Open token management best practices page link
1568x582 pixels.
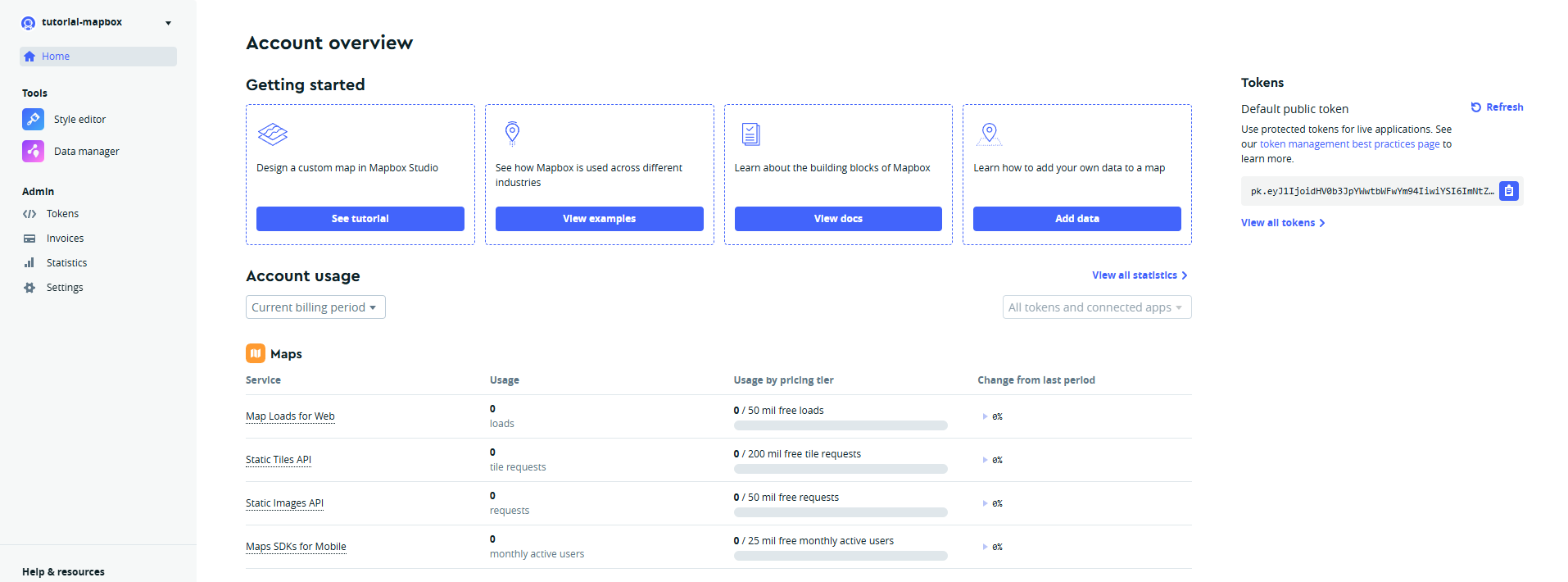pyautogui.click(x=1349, y=144)
